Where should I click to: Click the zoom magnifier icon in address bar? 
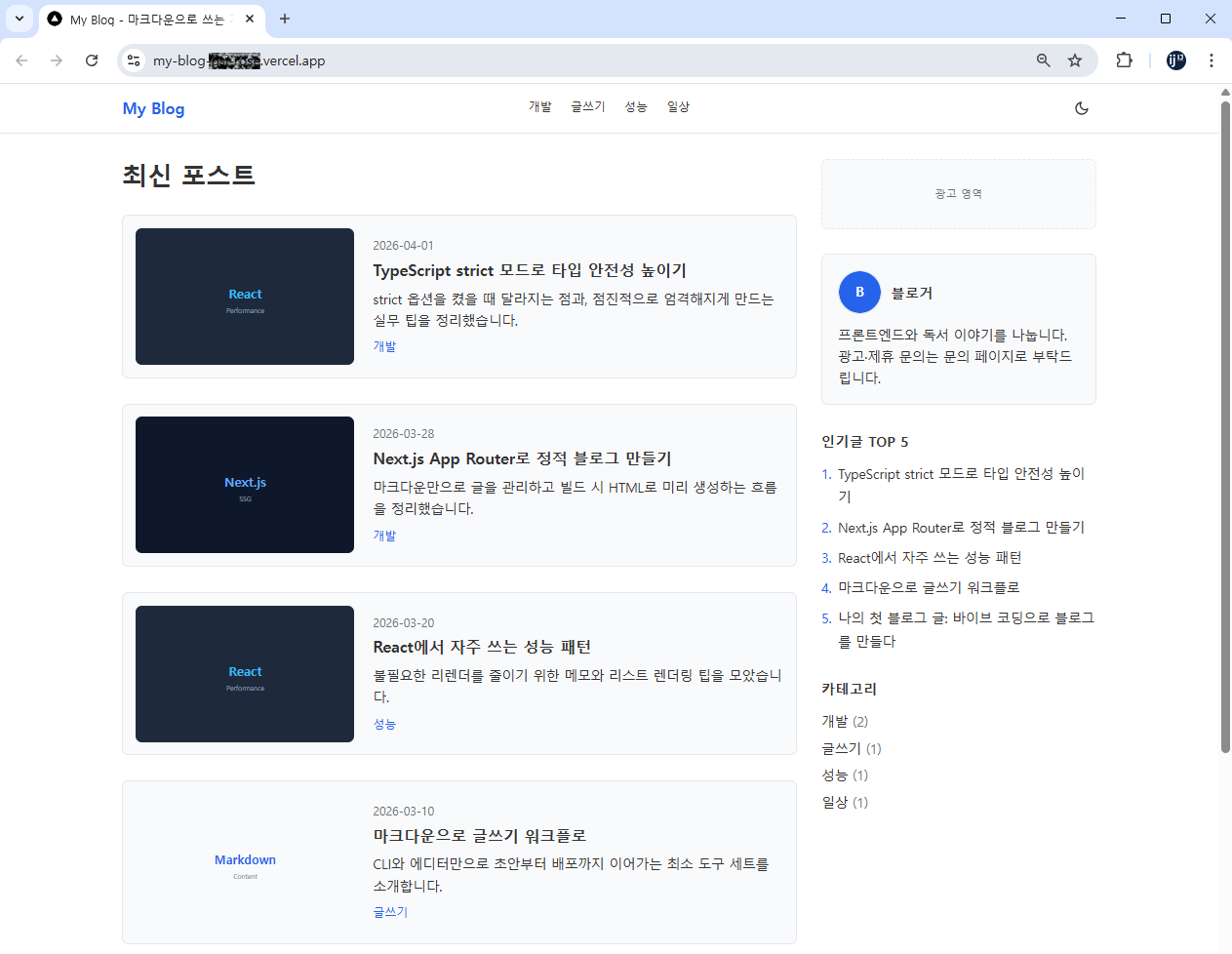1043,60
